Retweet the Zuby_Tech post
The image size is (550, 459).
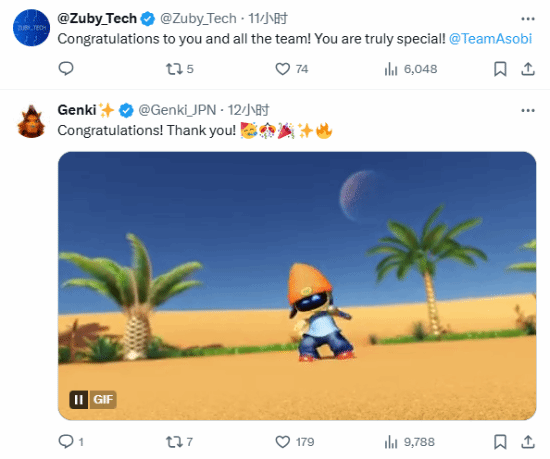[x=179, y=69]
